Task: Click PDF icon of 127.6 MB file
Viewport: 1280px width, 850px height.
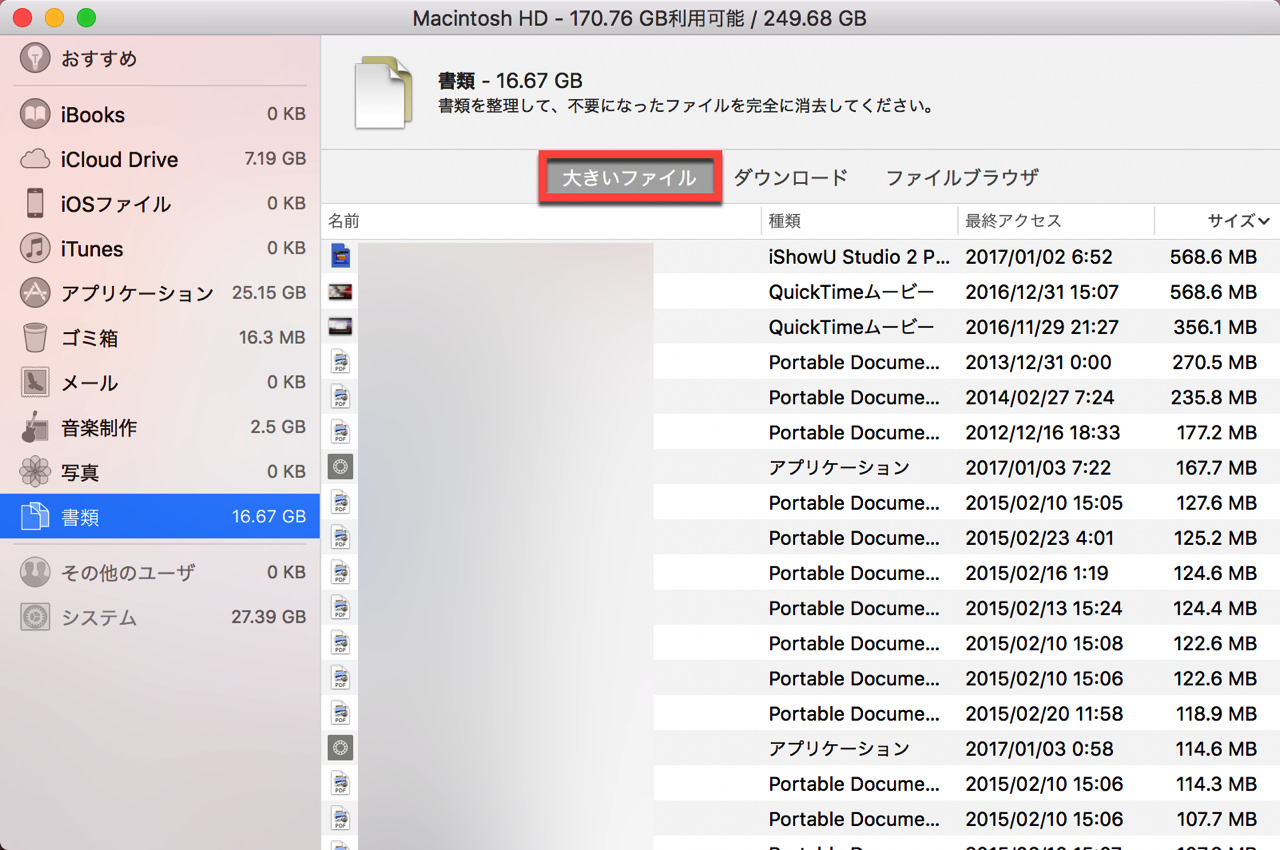Action: (x=340, y=502)
